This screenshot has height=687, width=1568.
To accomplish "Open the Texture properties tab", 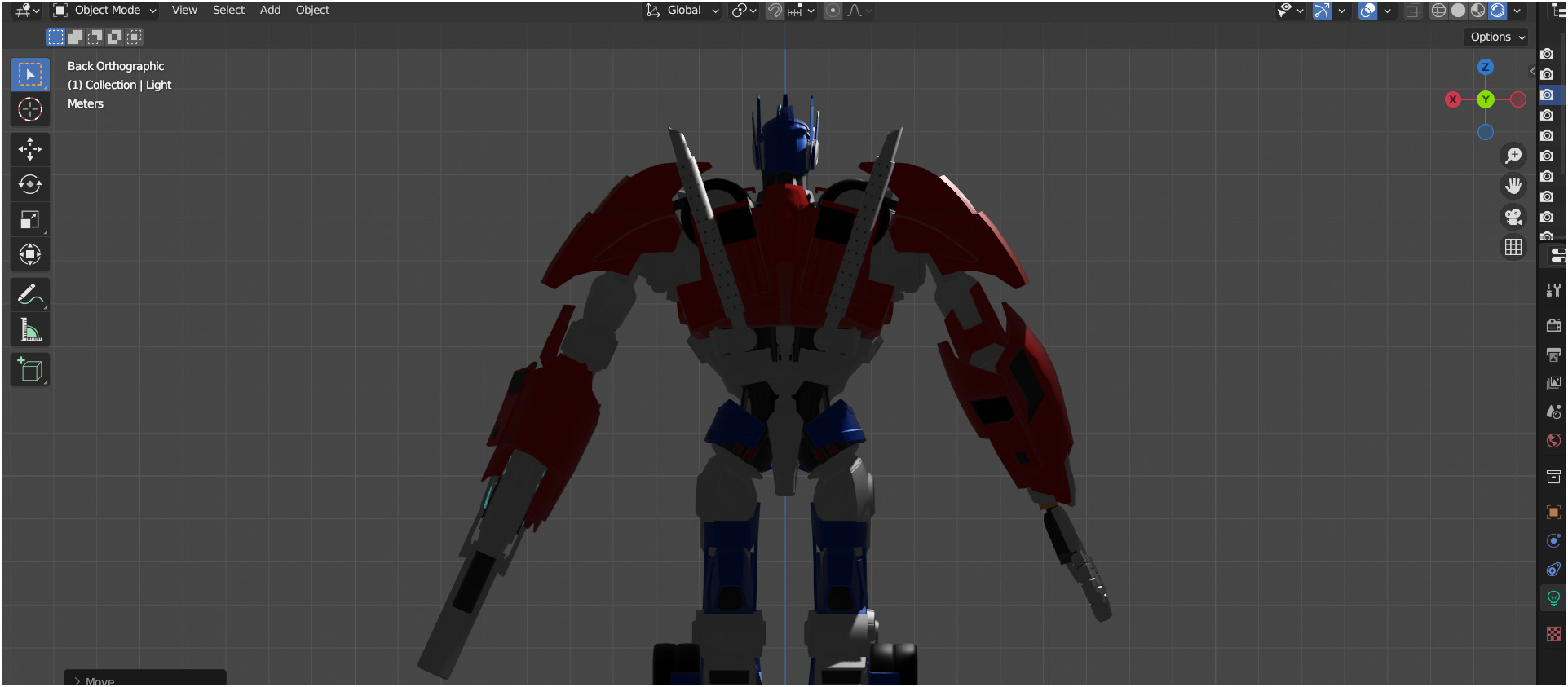I will pyautogui.click(x=1553, y=633).
